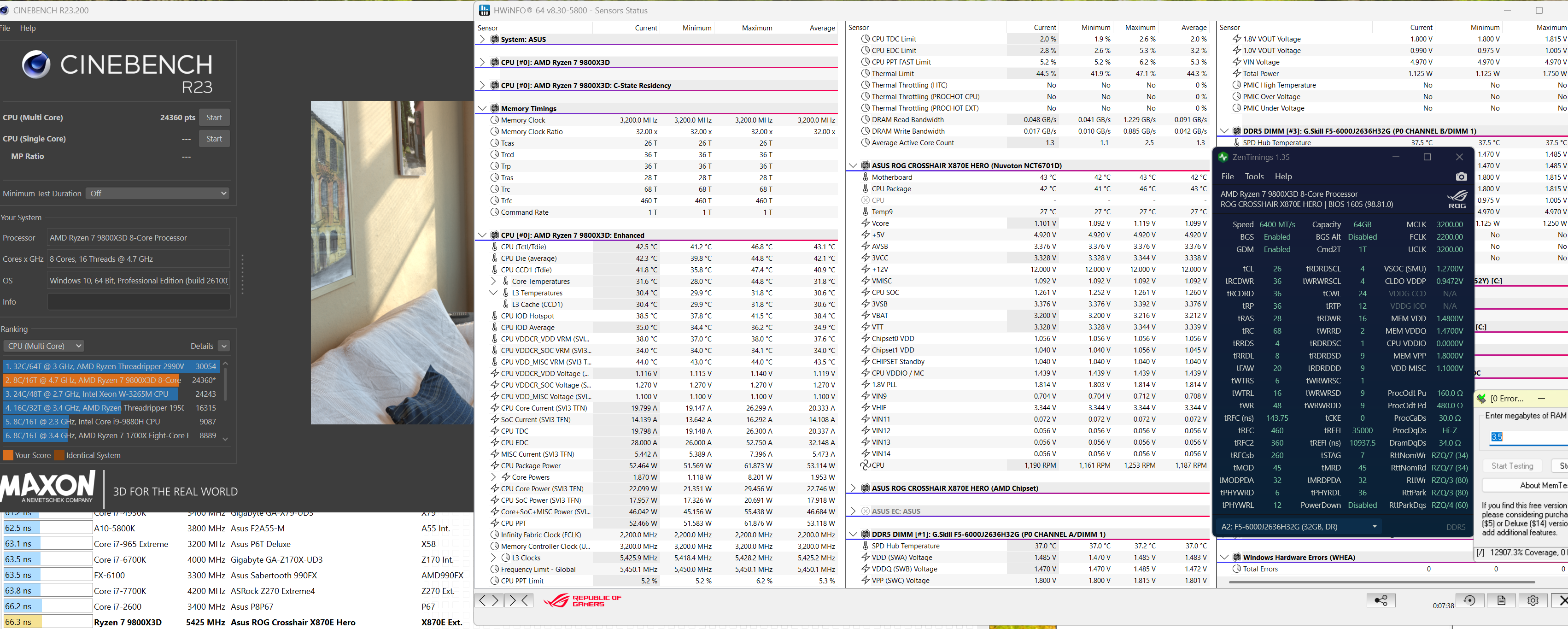
Task: Click HWiNFO right pane horizontal scrollbar
Action: (1382, 582)
